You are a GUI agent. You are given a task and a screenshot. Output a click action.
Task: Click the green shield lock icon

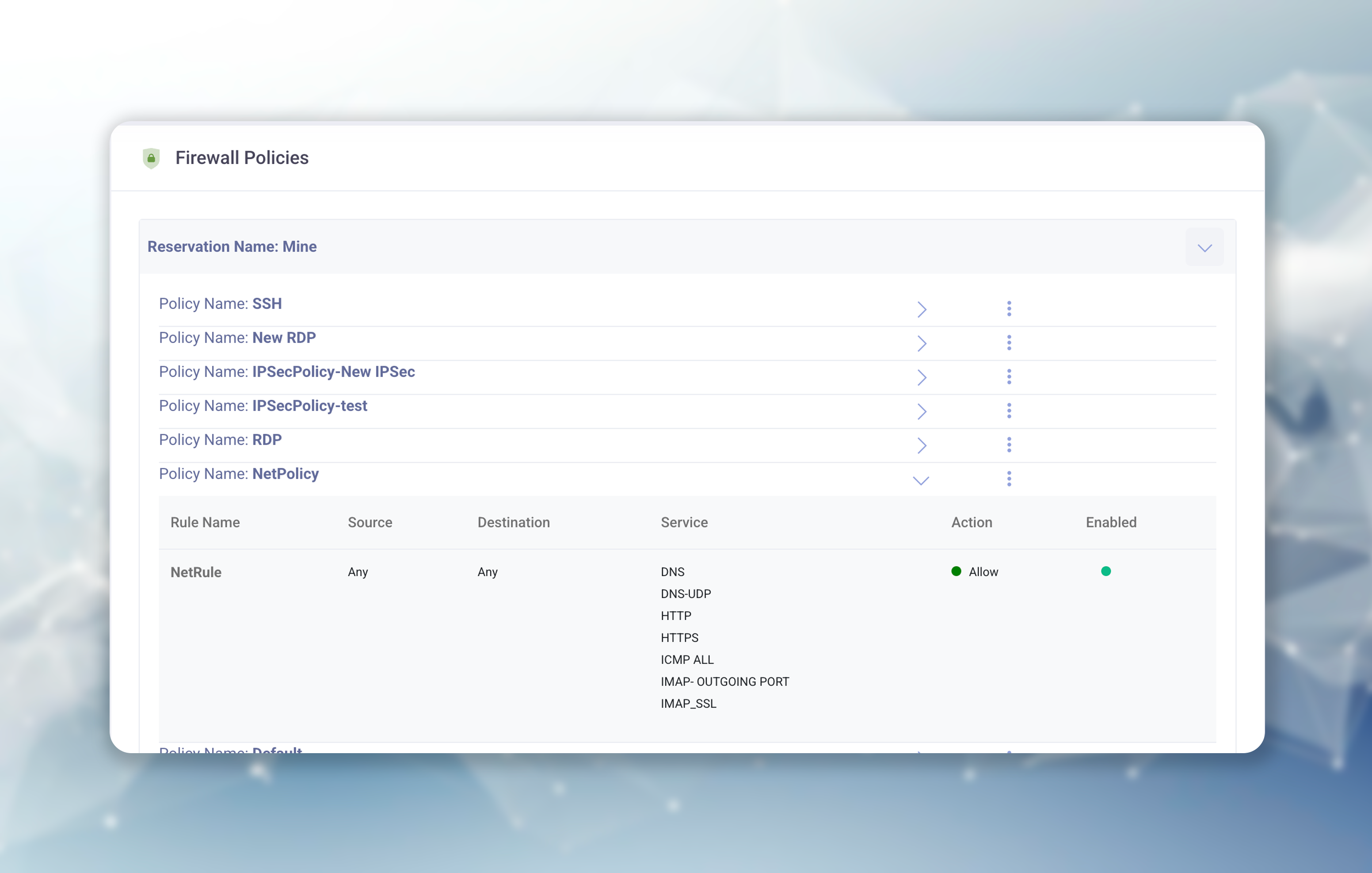(x=151, y=158)
